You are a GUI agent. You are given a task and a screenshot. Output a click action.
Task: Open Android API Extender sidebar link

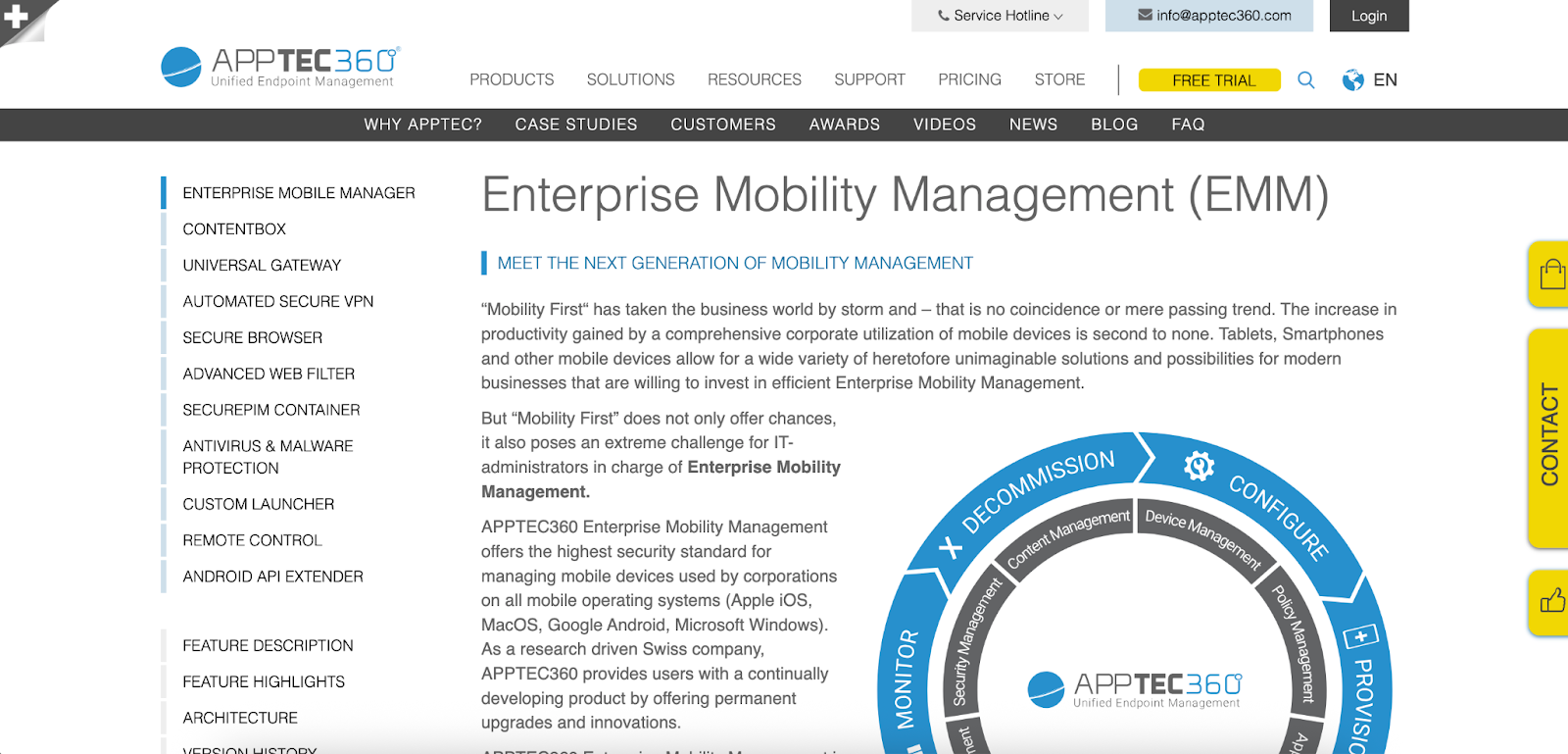[272, 577]
